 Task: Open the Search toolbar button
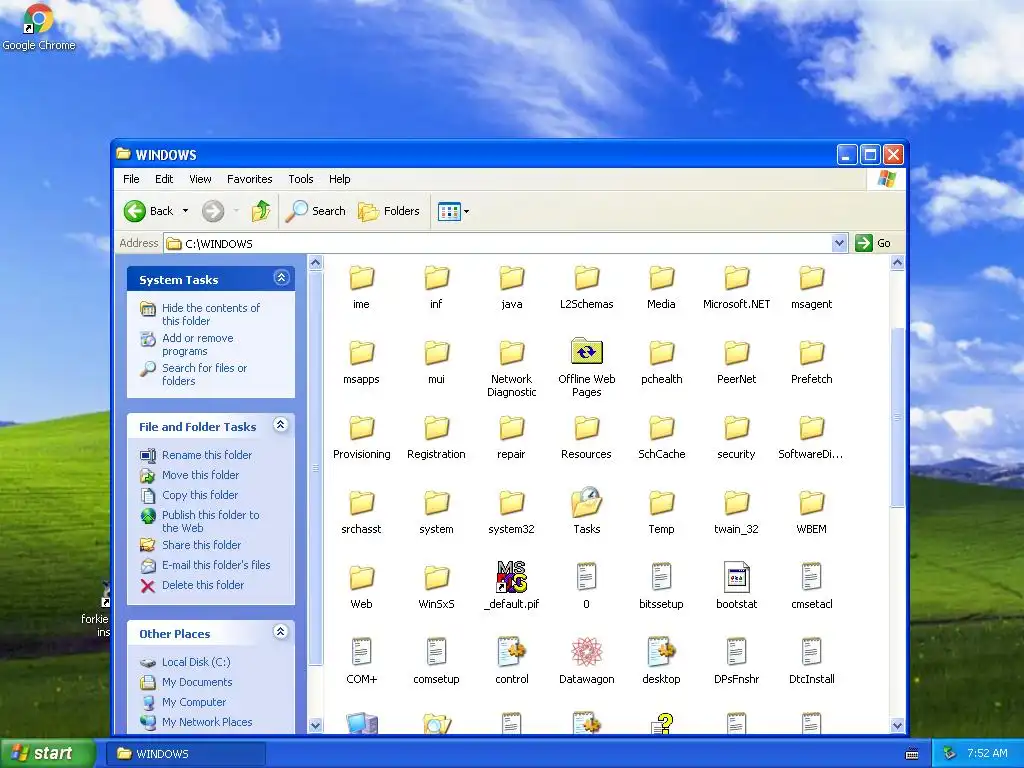[316, 211]
